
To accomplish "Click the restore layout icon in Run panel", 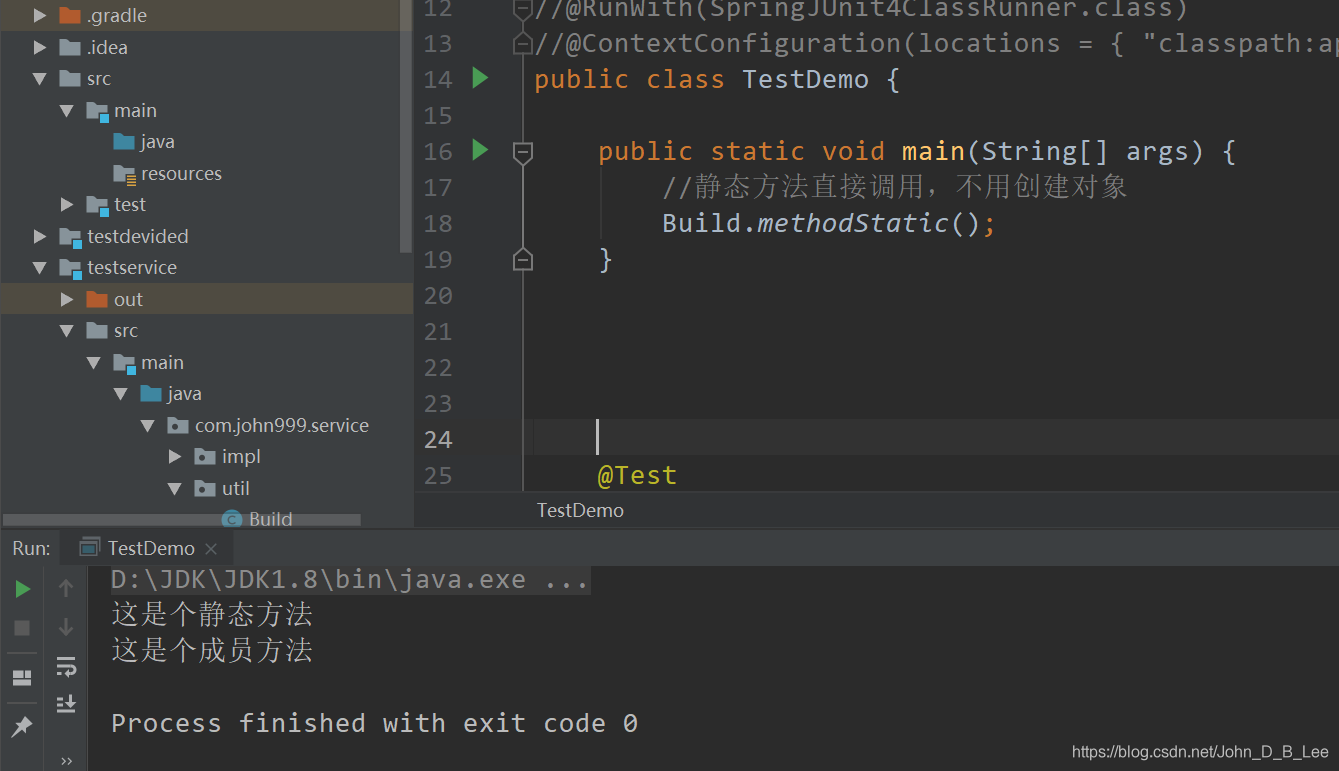I will coord(22,678).
